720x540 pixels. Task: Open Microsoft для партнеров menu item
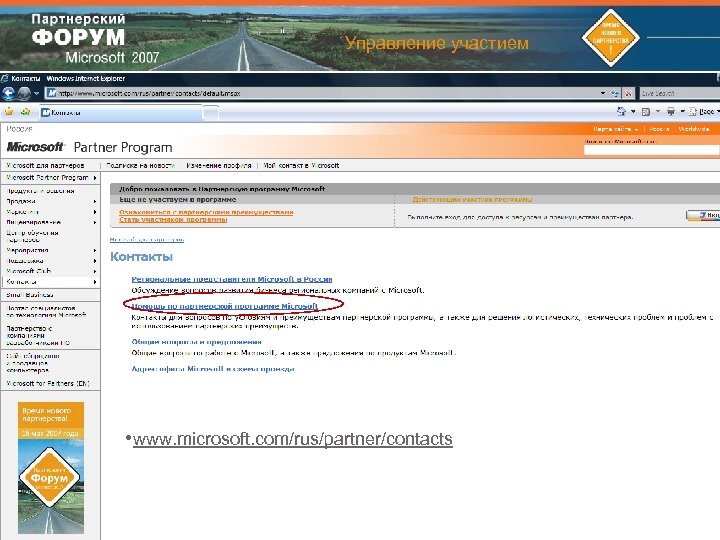click(45, 165)
